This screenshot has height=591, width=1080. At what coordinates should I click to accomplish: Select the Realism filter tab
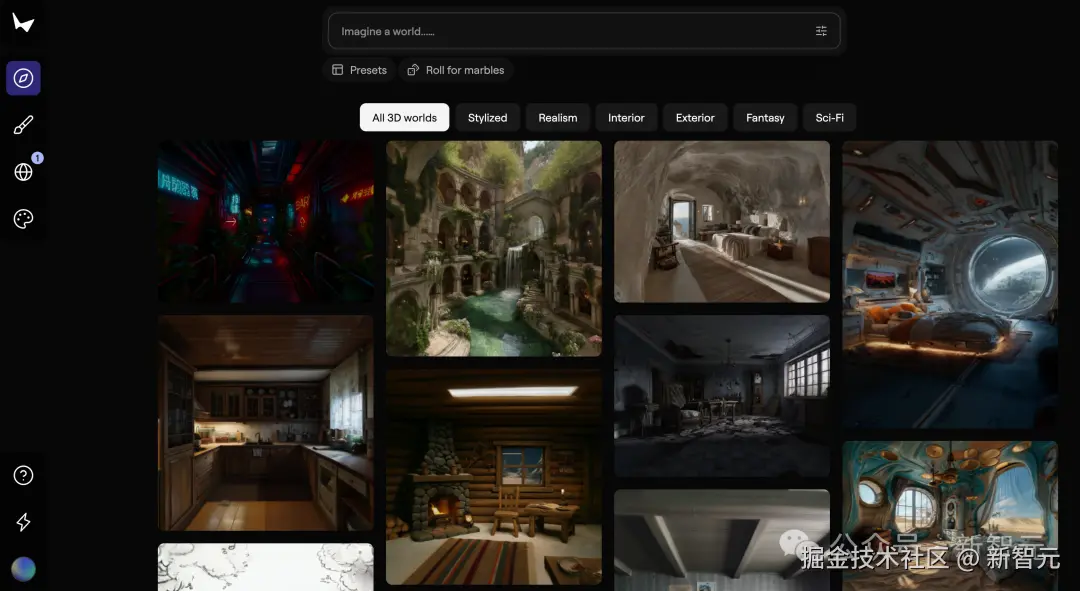(557, 118)
